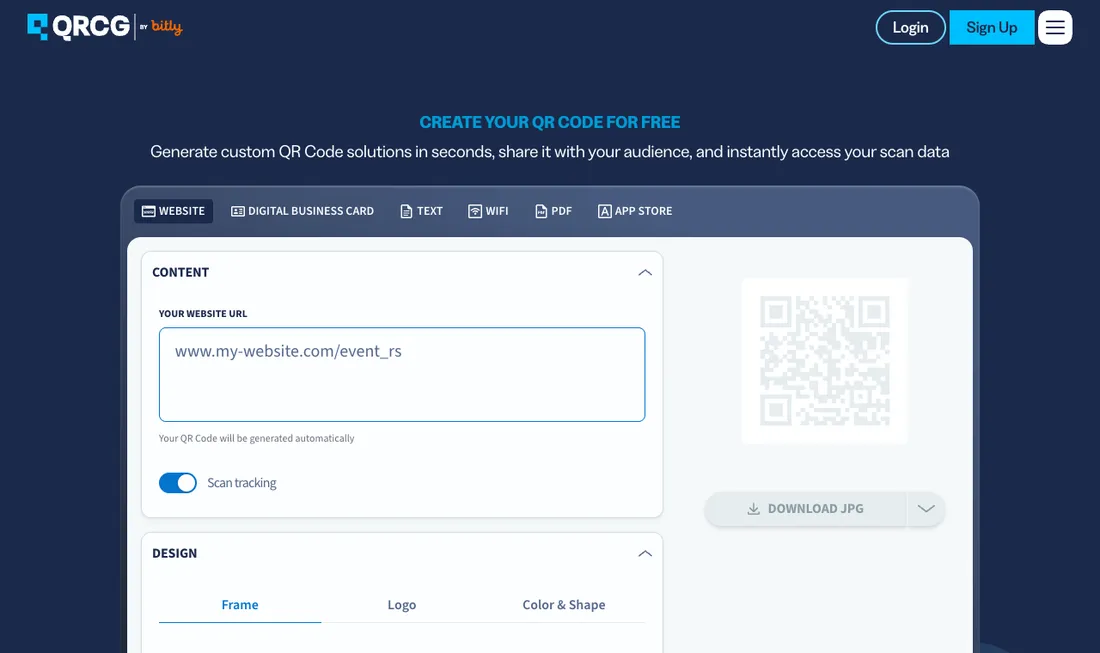Select the Digital Business Card tab
Screen dimensions: 1100x653
click(x=302, y=211)
